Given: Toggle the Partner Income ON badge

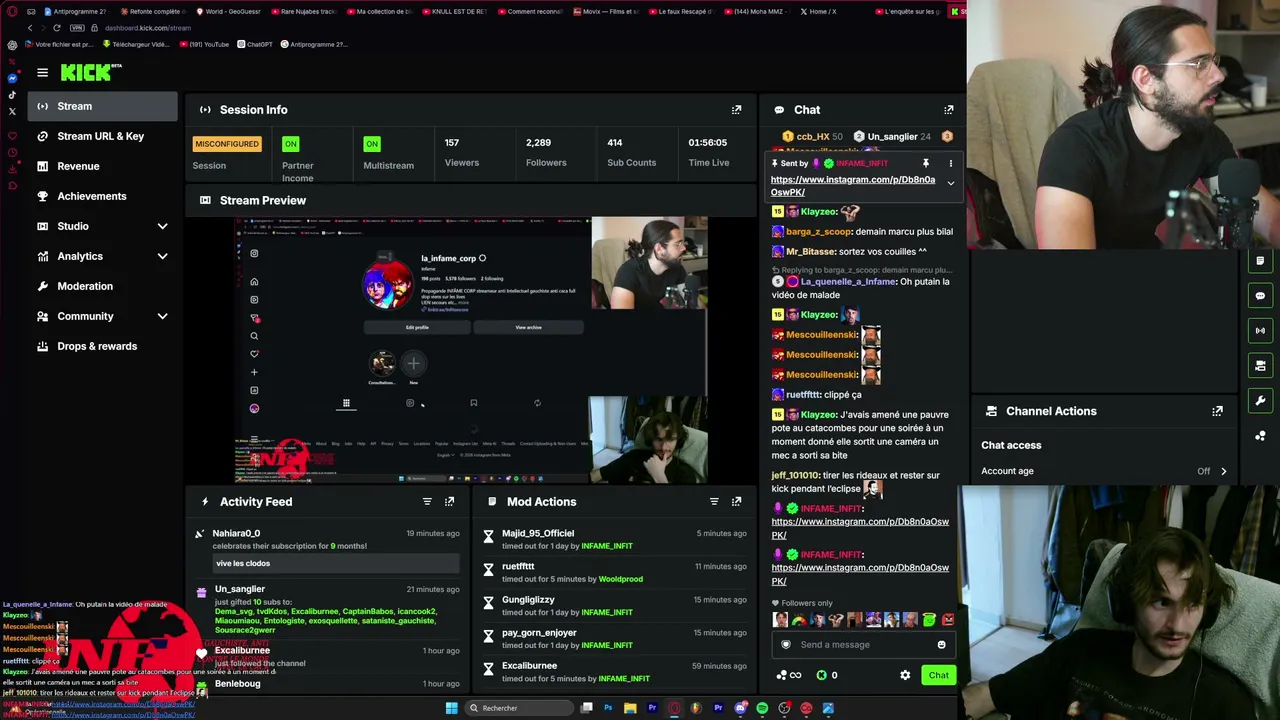Looking at the screenshot, I should coord(290,144).
